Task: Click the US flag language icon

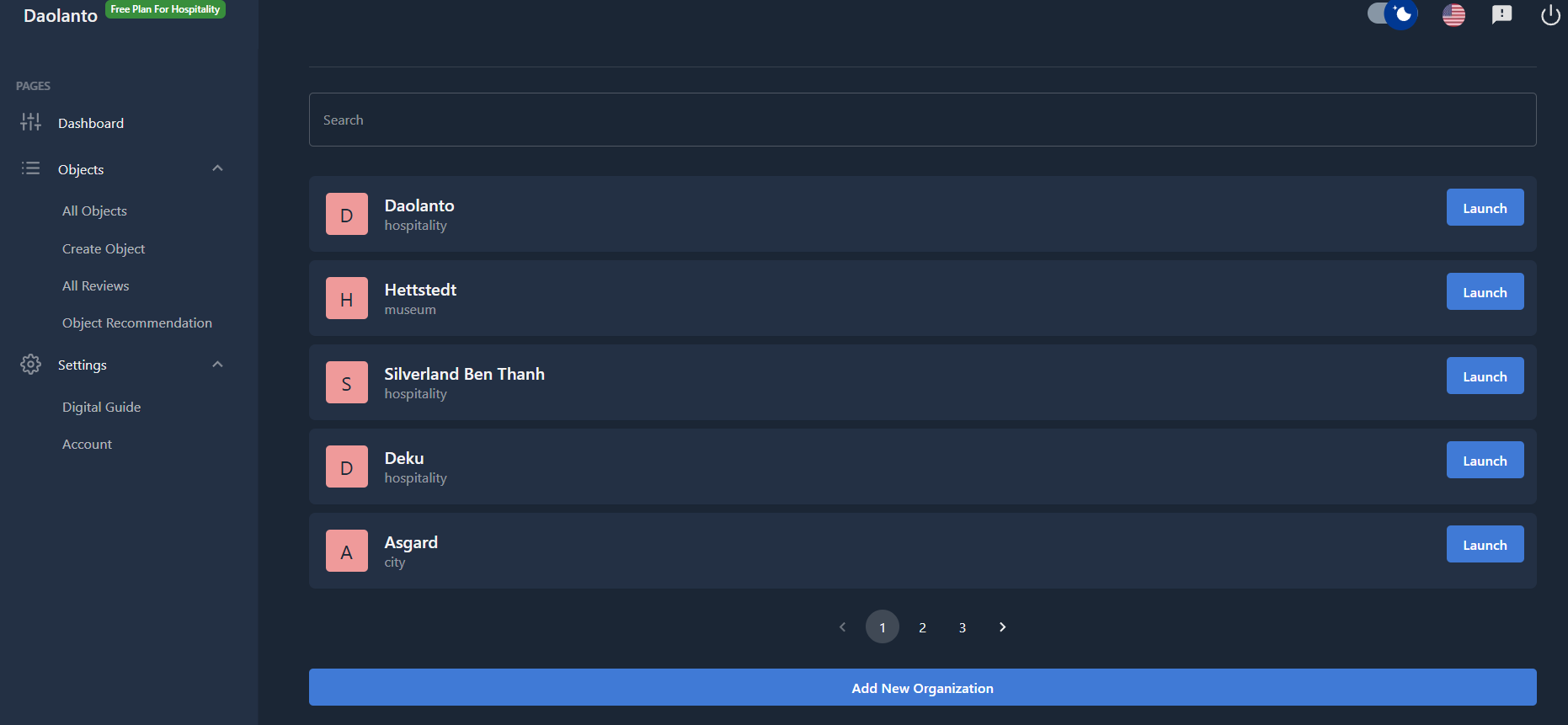Action: (x=1453, y=15)
